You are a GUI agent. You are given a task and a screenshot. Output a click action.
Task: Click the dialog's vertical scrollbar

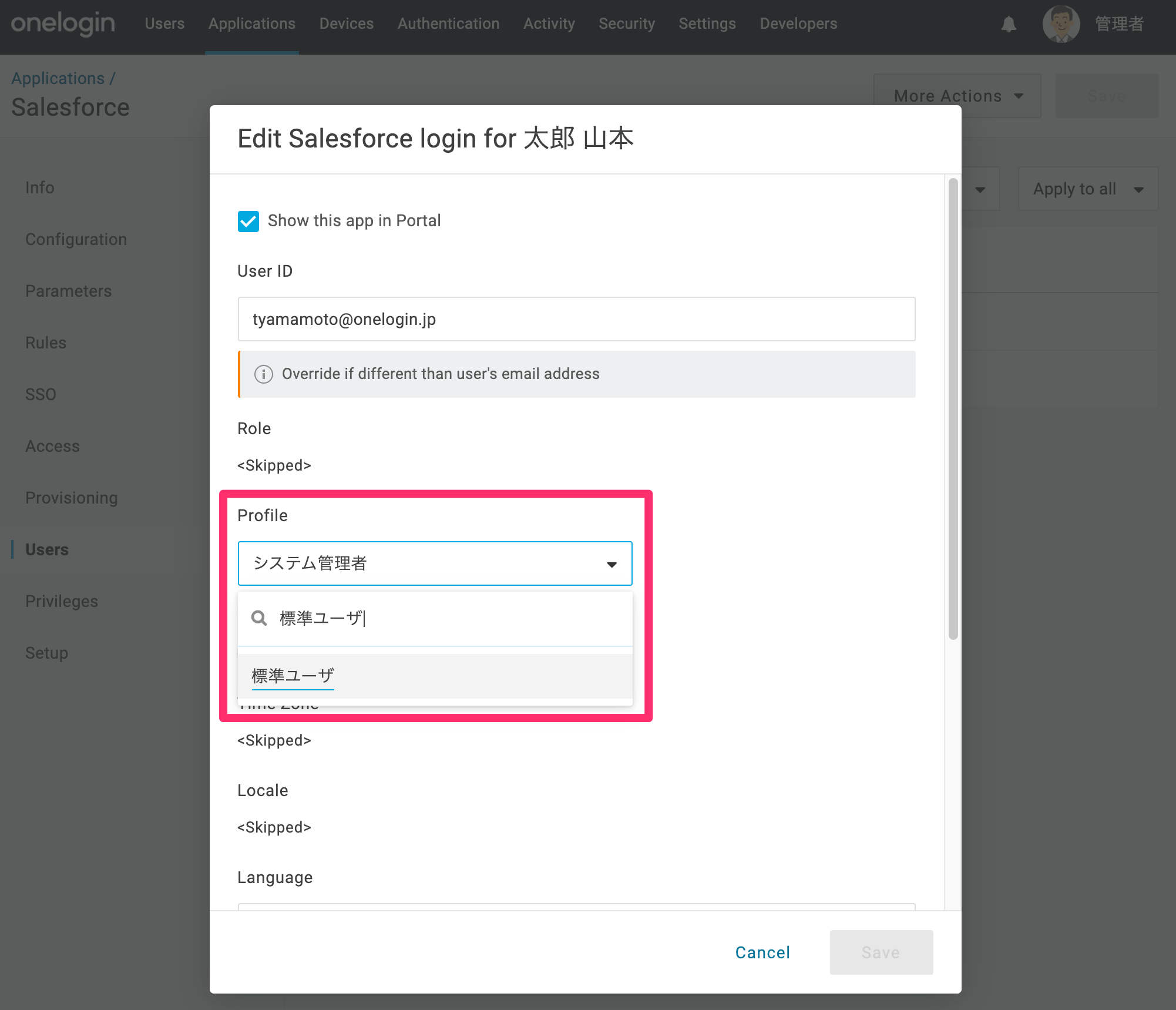[953, 409]
